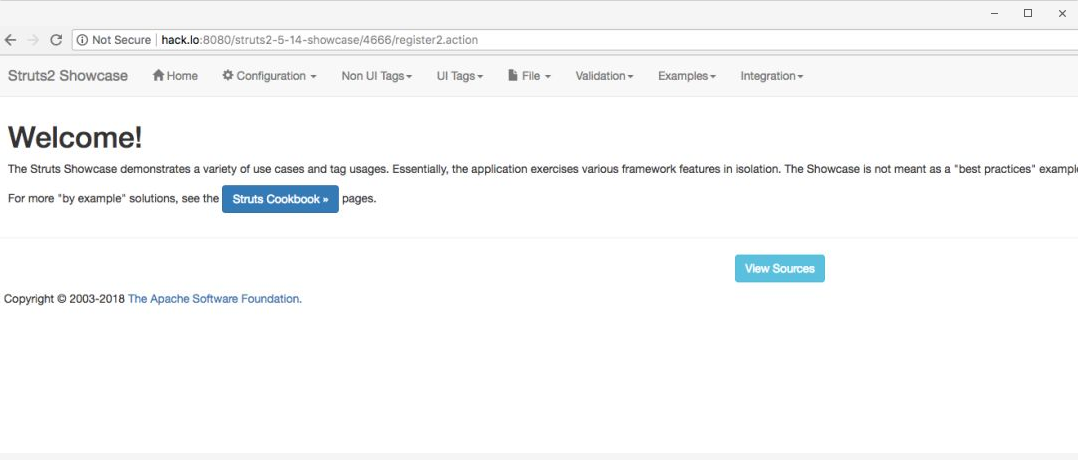Open The Apache Software Foundation link

[214, 299]
